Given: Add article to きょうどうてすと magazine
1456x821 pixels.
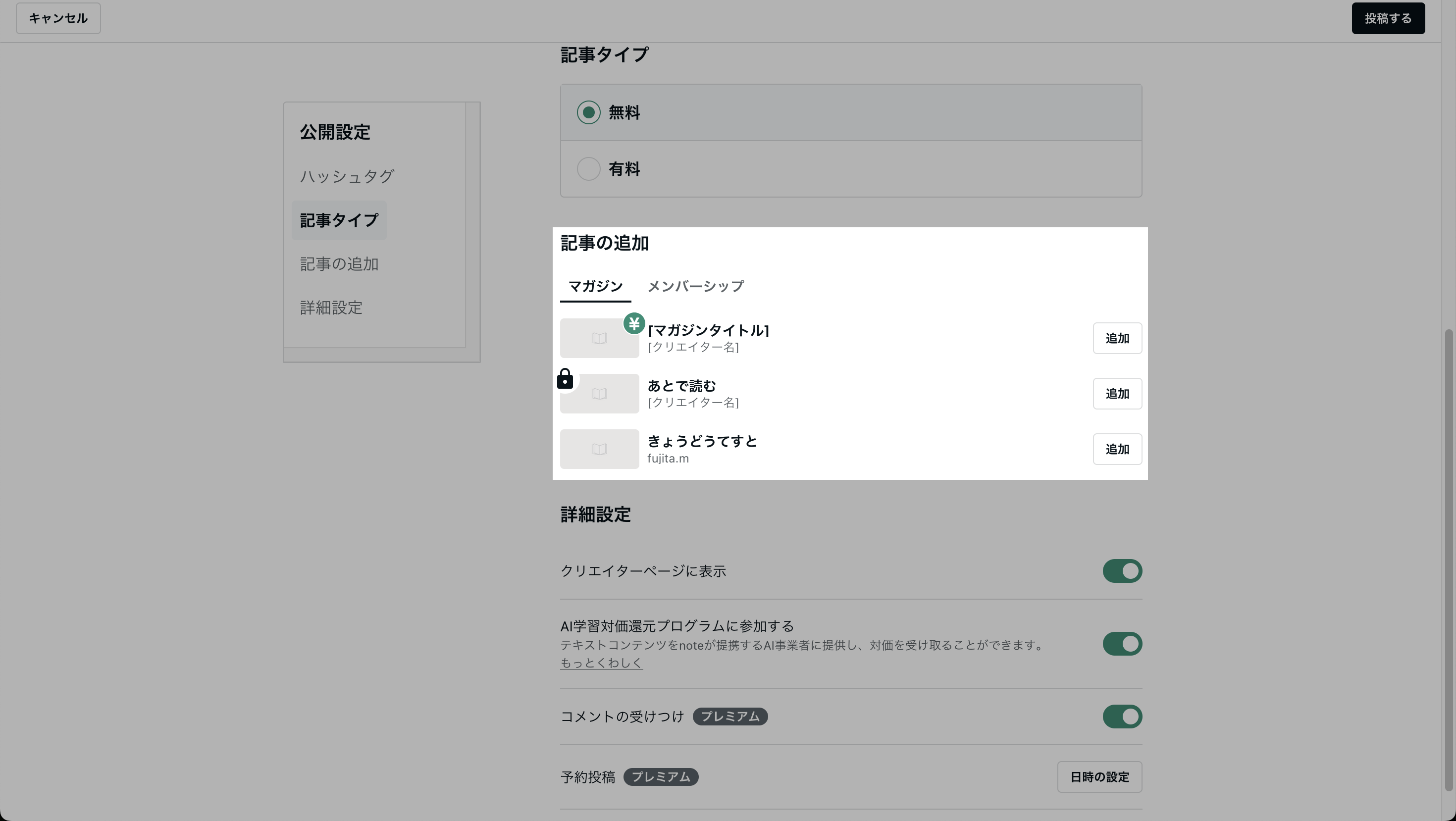Looking at the screenshot, I should click(1117, 449).
